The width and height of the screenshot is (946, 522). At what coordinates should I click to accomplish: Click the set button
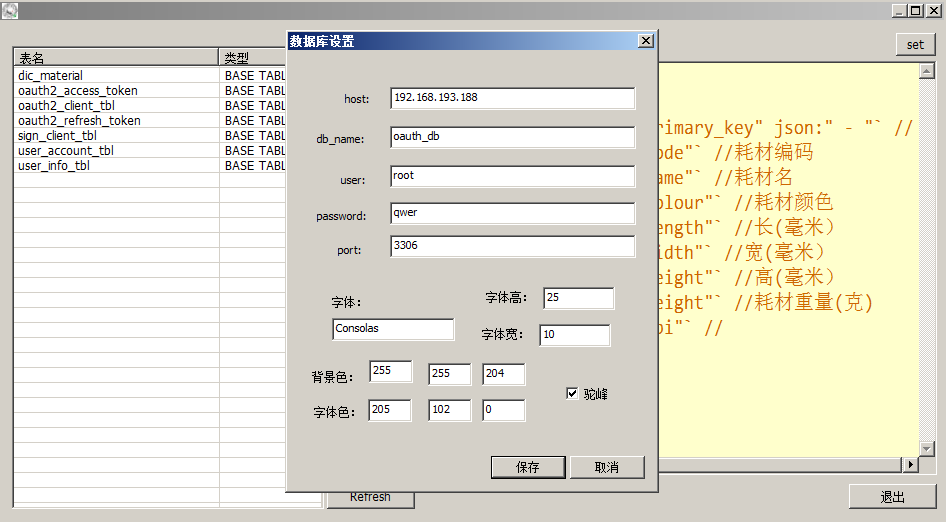pyautogui.click(x=915, y=45)
